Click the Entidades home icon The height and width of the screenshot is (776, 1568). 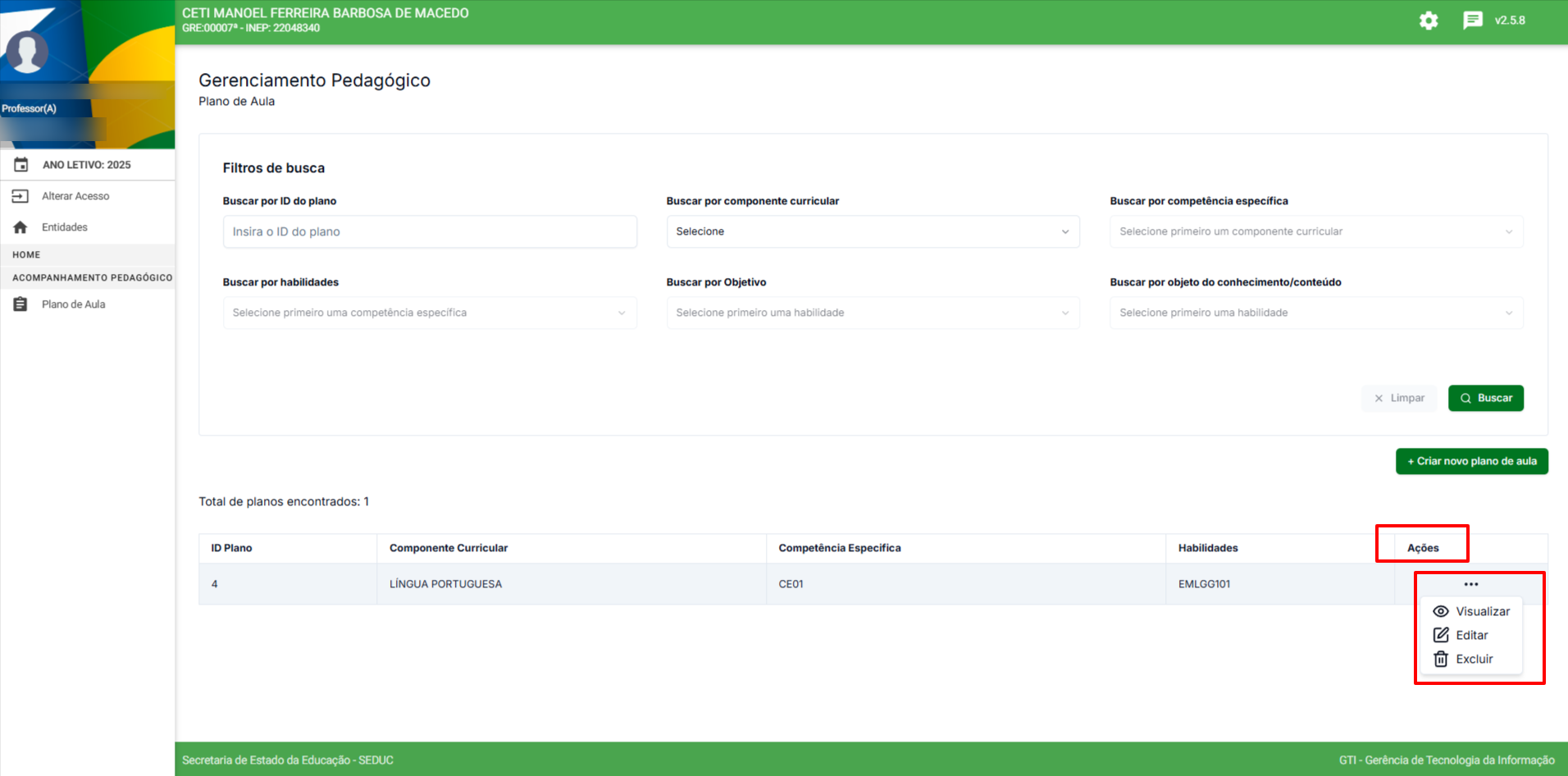click(x=21, y=227)
